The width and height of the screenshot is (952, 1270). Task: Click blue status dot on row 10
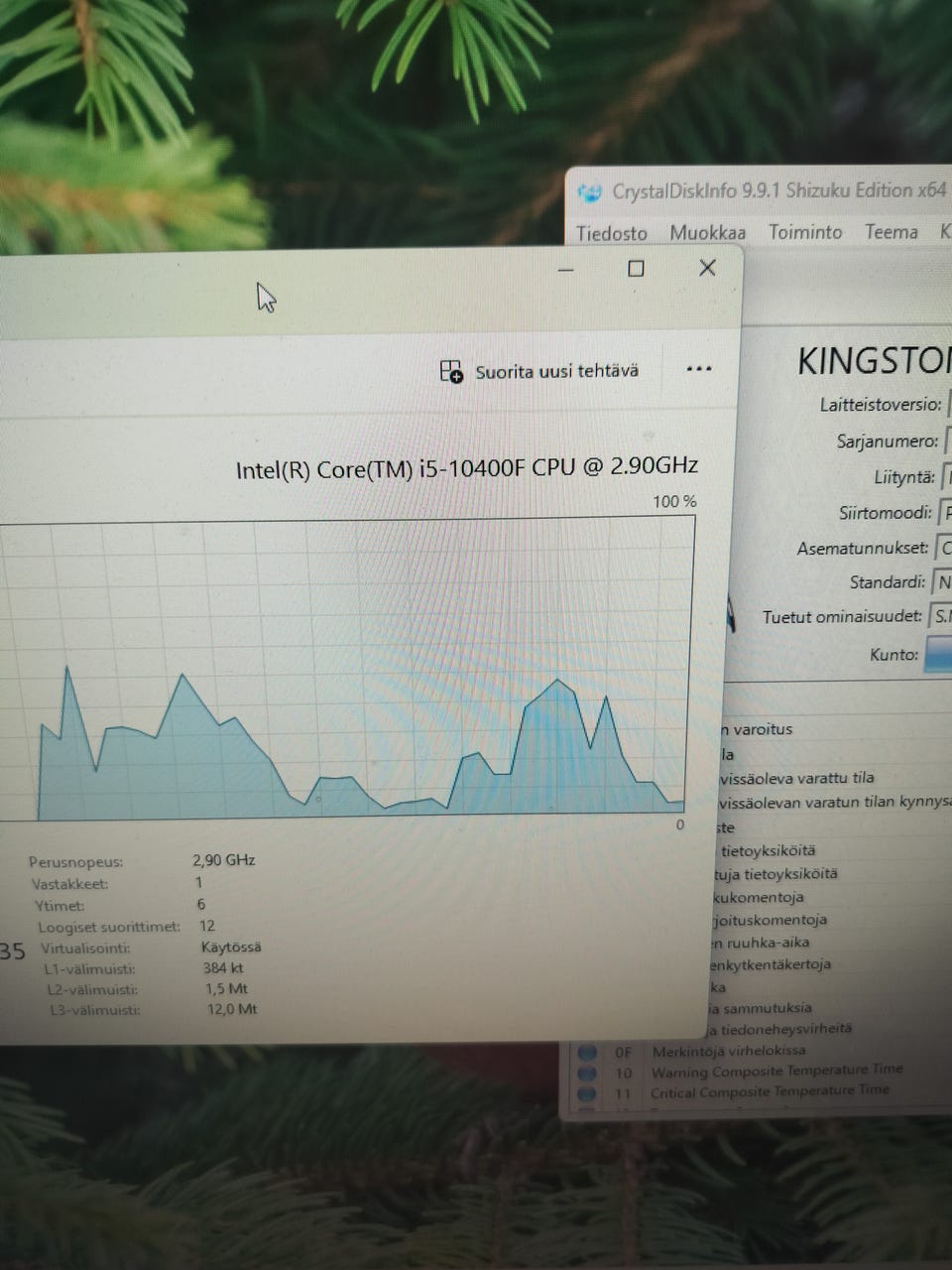pos(587,1073)
